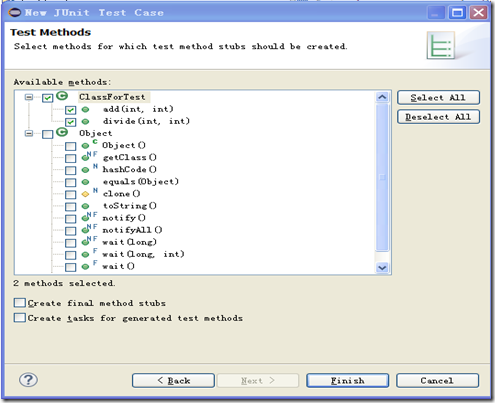
Task: Select the clone() method row
Action: click(x=122, y=193)
